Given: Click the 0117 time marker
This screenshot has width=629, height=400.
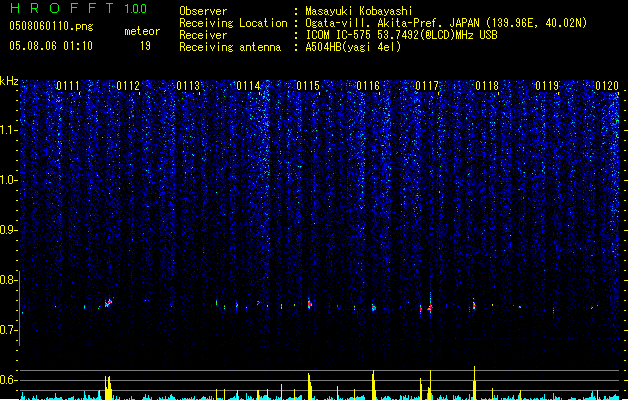Looking at the screenshot, I should tap(427, 86).
